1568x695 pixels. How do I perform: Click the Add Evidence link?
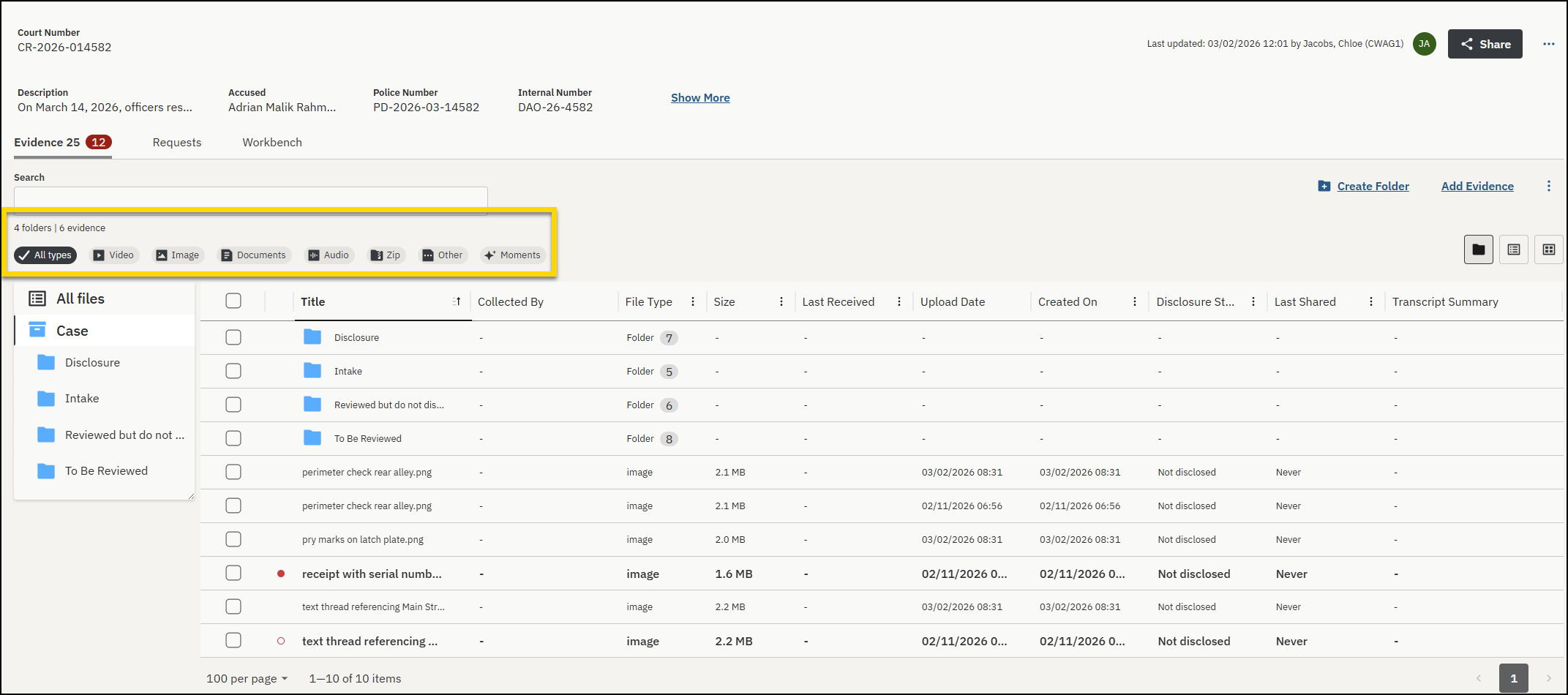1477,186
